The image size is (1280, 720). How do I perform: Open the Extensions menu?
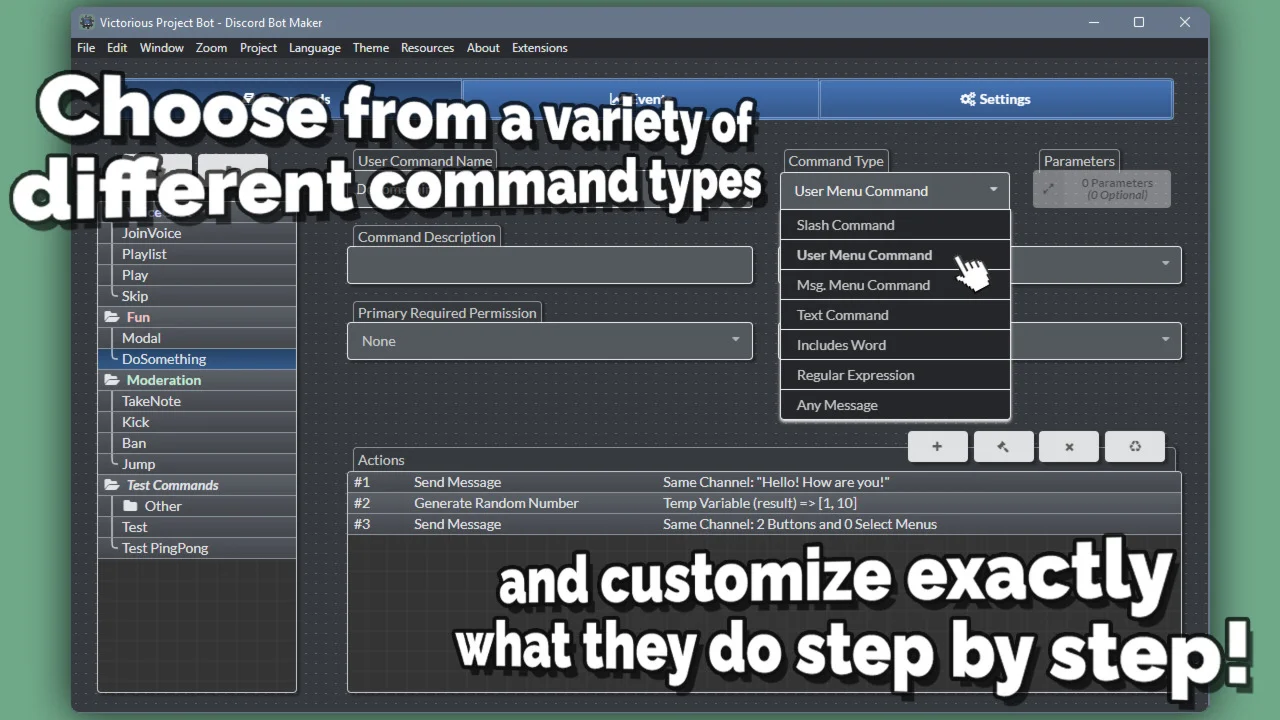click(x=539, y=48)
